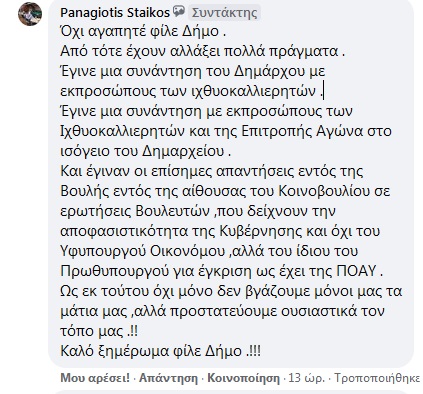Click the word Πρωθυπουργού in the comment
This screenshot has height=394, width=423.
point(114,271)
